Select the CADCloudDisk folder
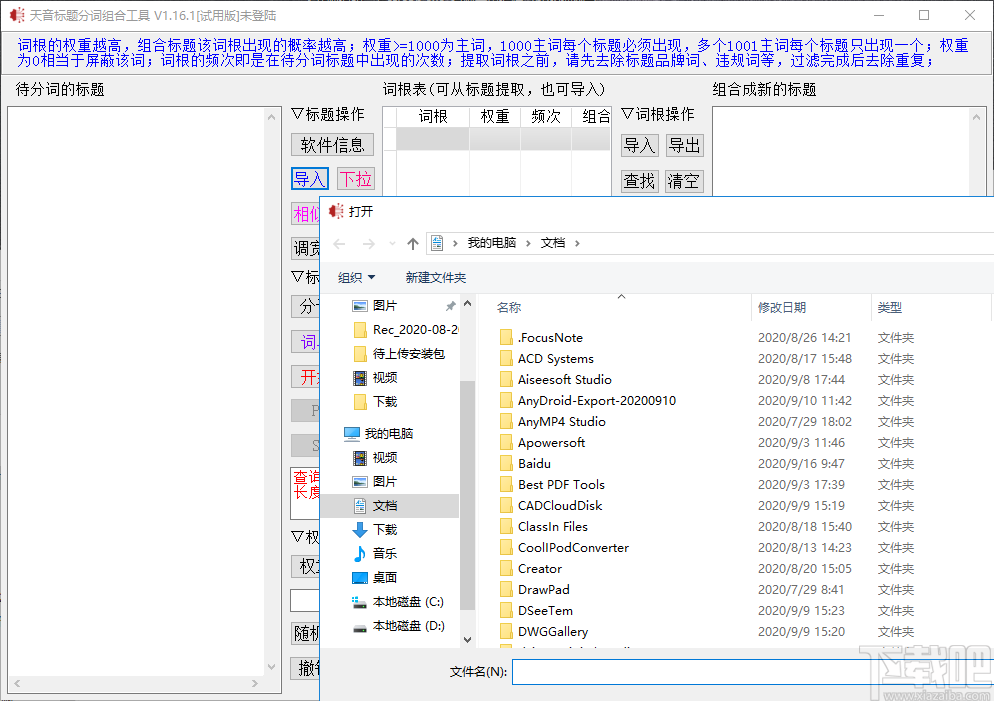The height and width of the screenshot is (701, 994). [560, 505]
